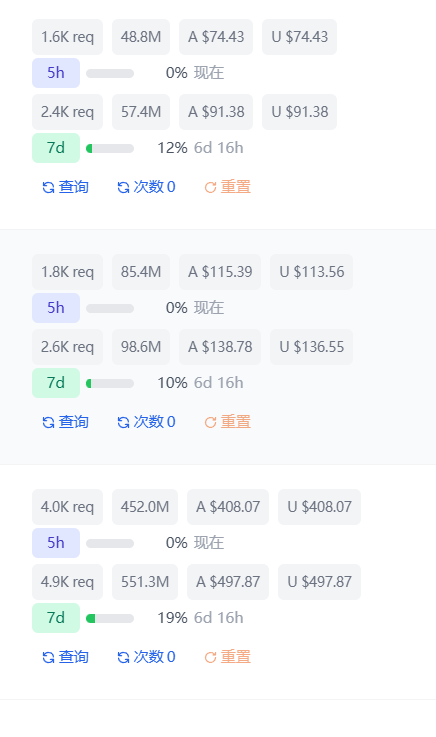Select the 7d badge showing 12% usage
Image resolution: width=436 pixels, height=737 pixels.
click(x=56, y=148)
